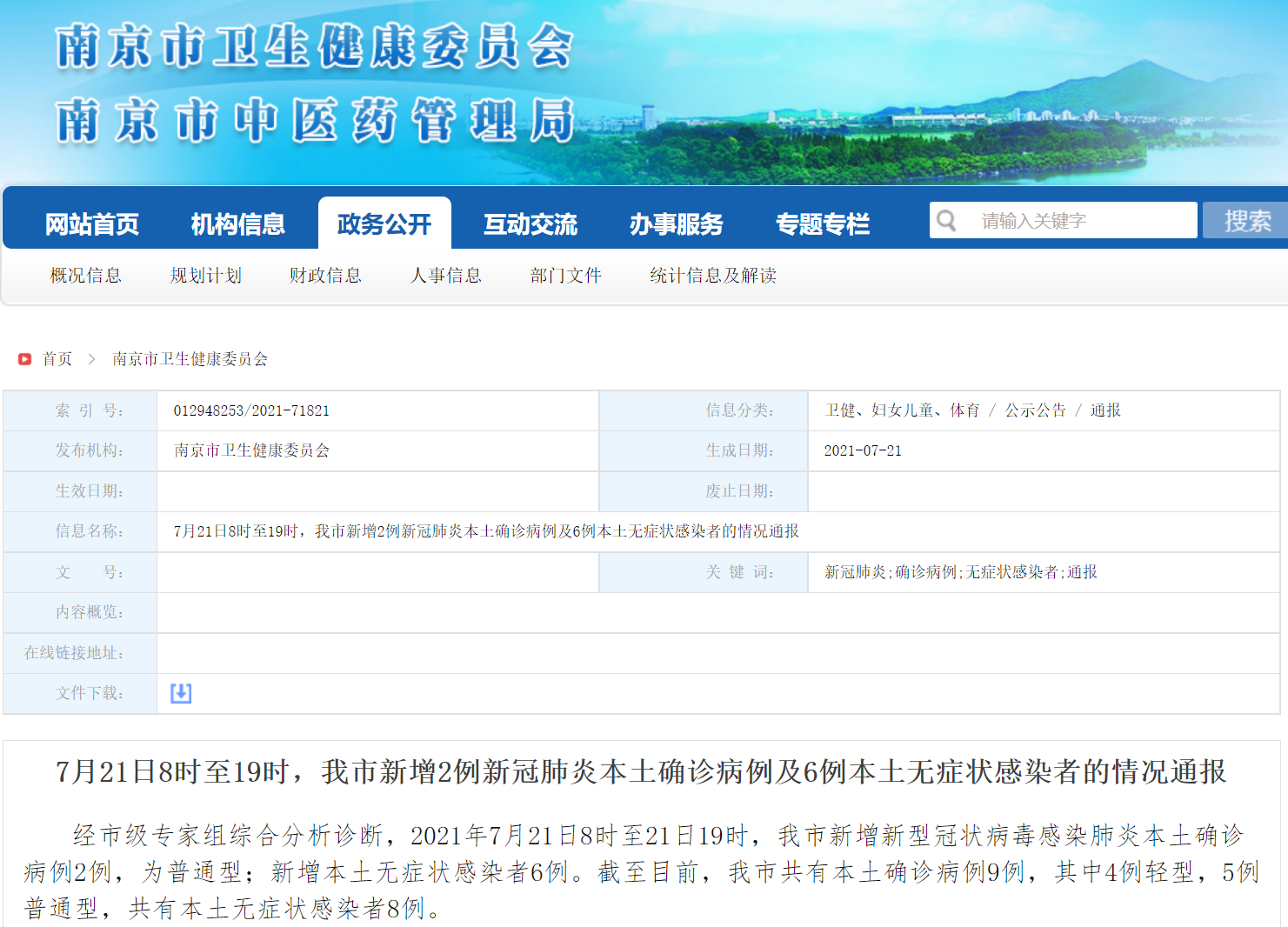
Task: Select 人事信息 in the submenu
Action: click(446, 276)
